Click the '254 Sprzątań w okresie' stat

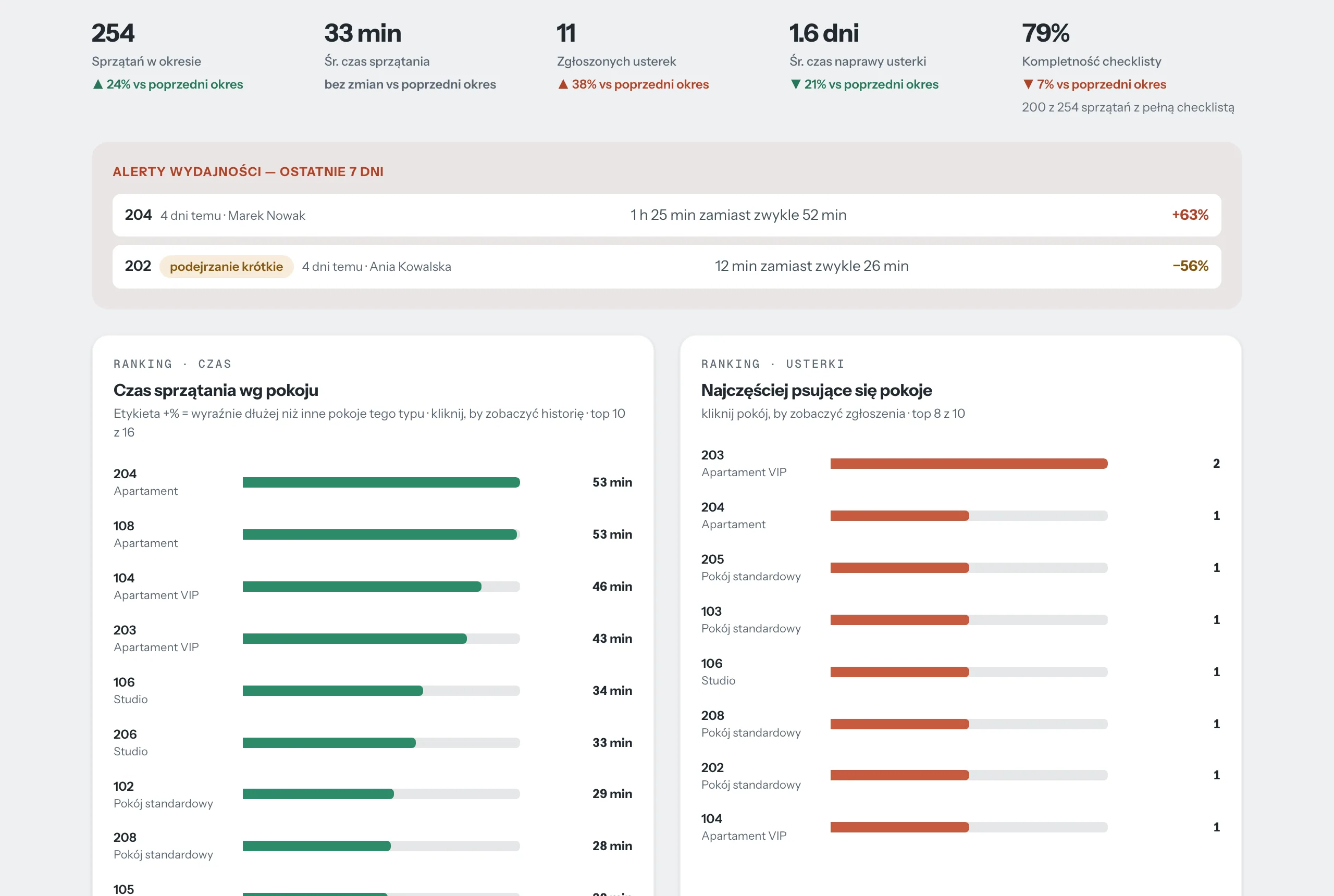pos(167,56)
